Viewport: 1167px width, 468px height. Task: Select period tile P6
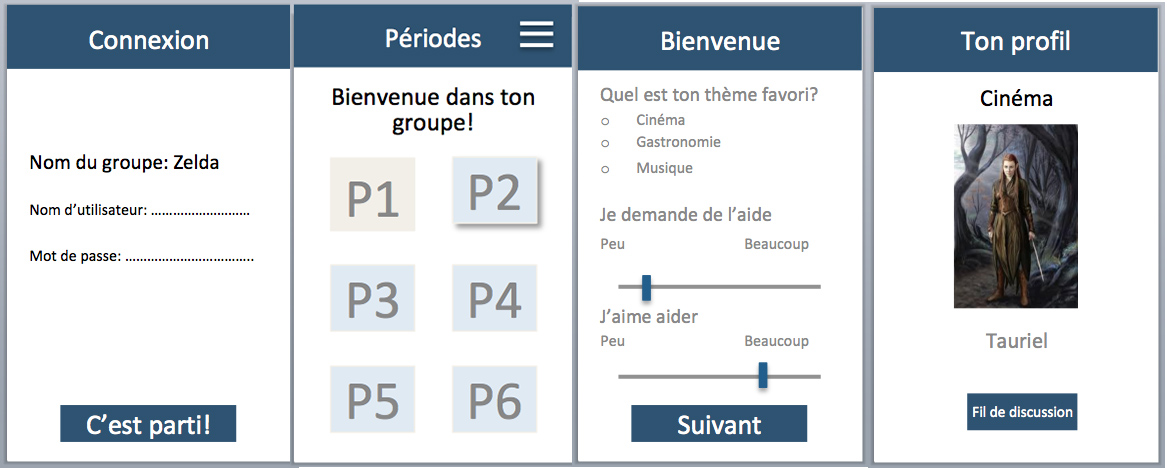[x=494, y=399]
